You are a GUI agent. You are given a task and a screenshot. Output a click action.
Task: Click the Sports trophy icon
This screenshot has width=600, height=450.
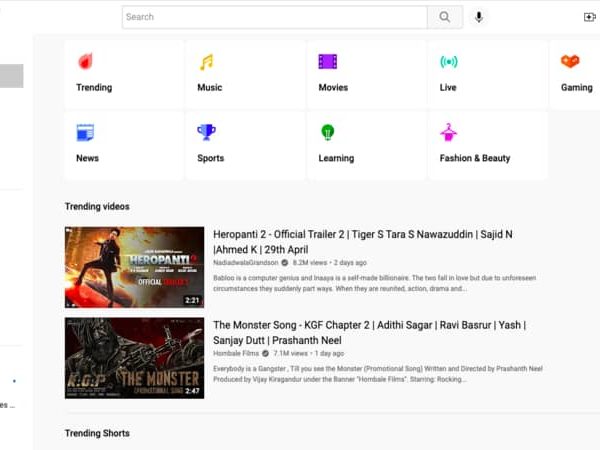206,132
